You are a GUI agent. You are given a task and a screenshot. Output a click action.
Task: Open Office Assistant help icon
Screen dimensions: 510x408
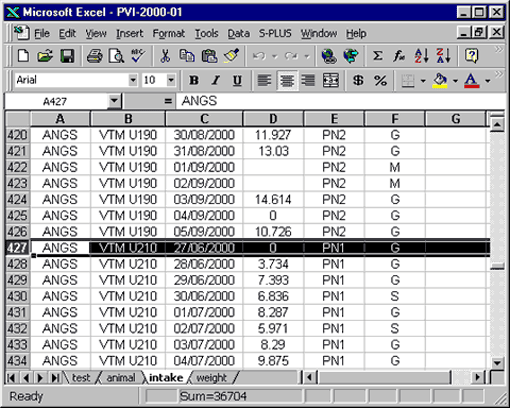tap(471, 56)
